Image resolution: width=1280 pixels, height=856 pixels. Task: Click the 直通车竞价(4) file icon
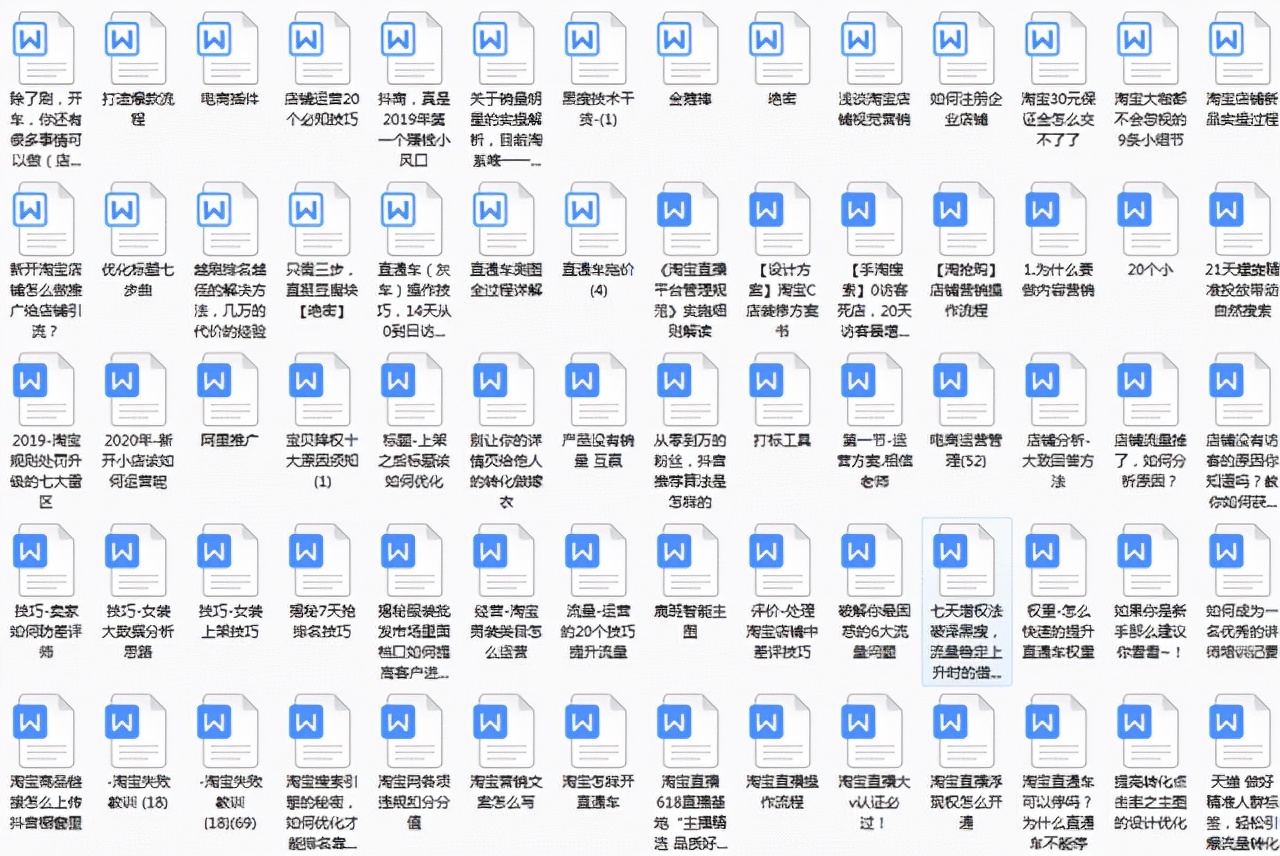[596, 217]
